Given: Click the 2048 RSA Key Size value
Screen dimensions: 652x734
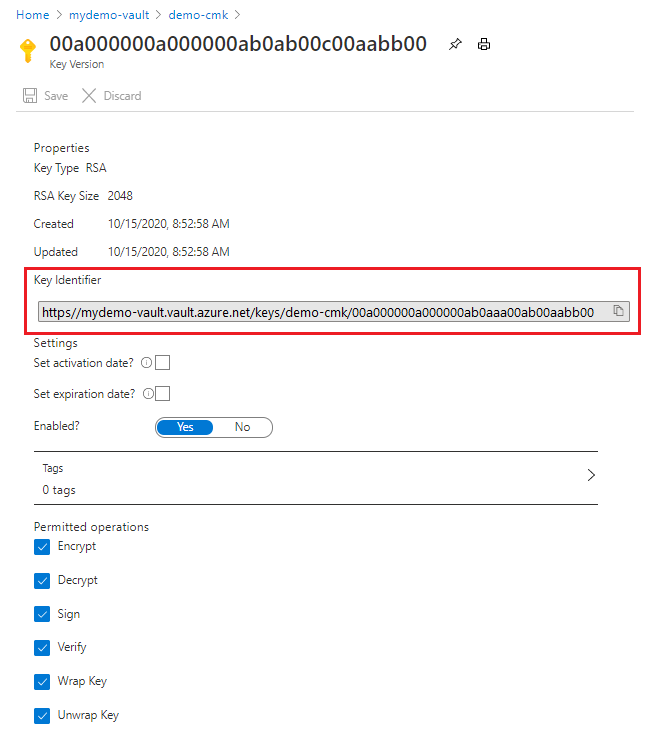Looking at the screenshot, I should pyautogui.click(x=120, y=196).
